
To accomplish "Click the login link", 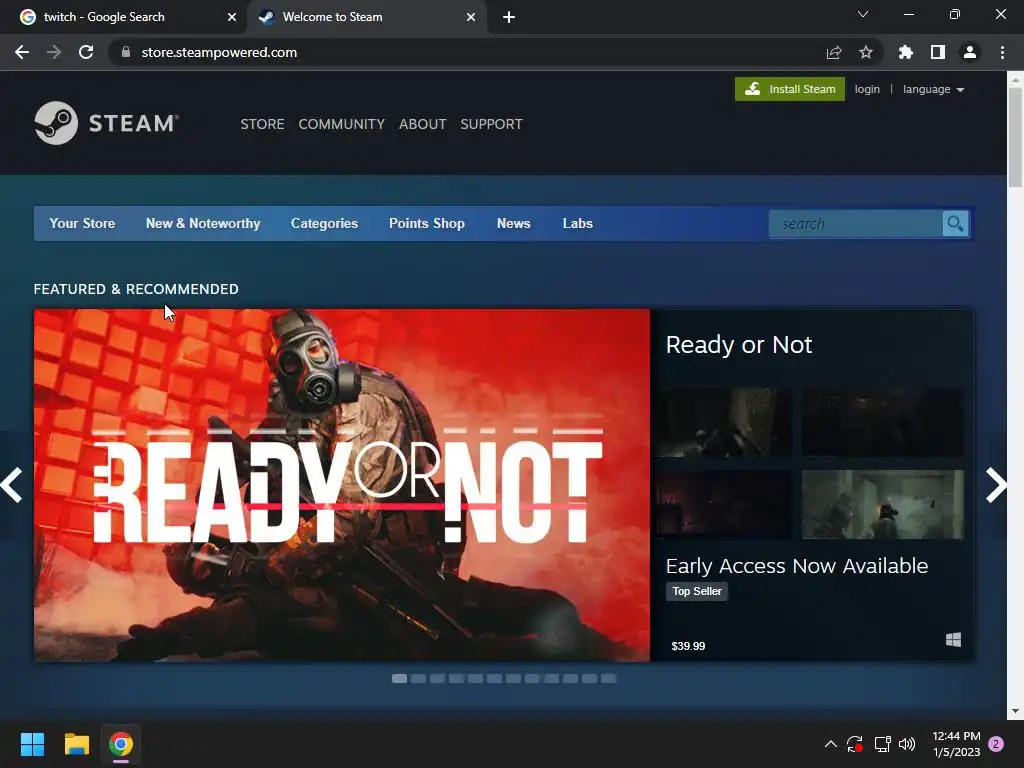I will (x=867, y=89).
